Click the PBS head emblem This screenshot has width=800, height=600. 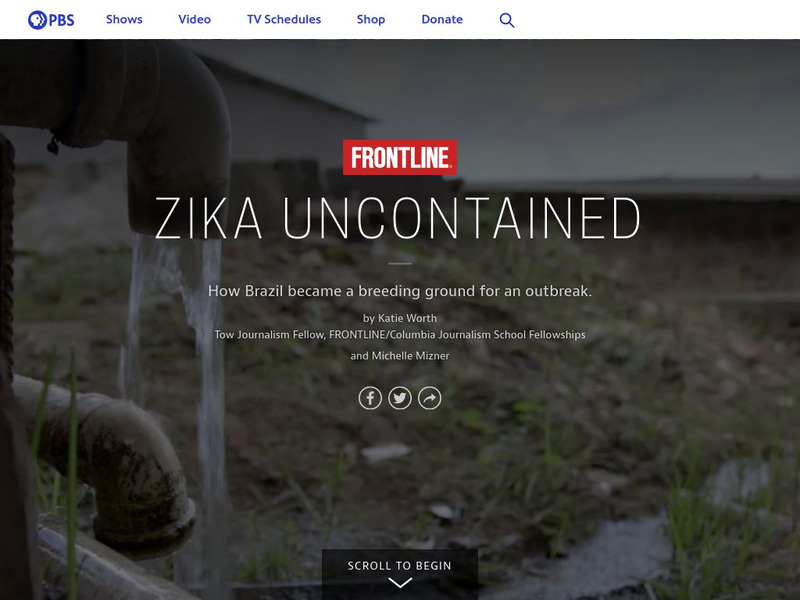pos(37,20)
